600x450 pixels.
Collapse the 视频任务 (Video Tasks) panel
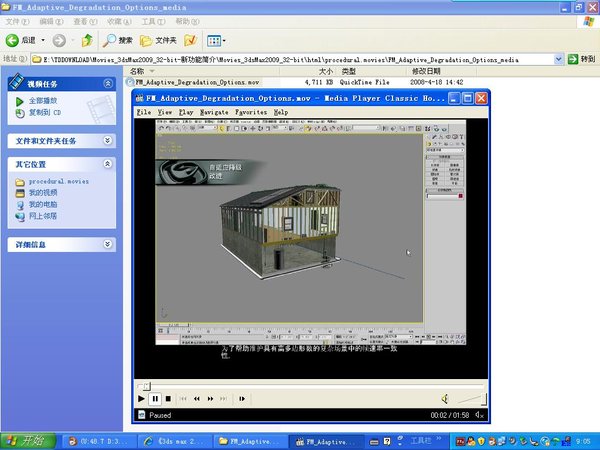pyautogui.click(x=107, y=84)
